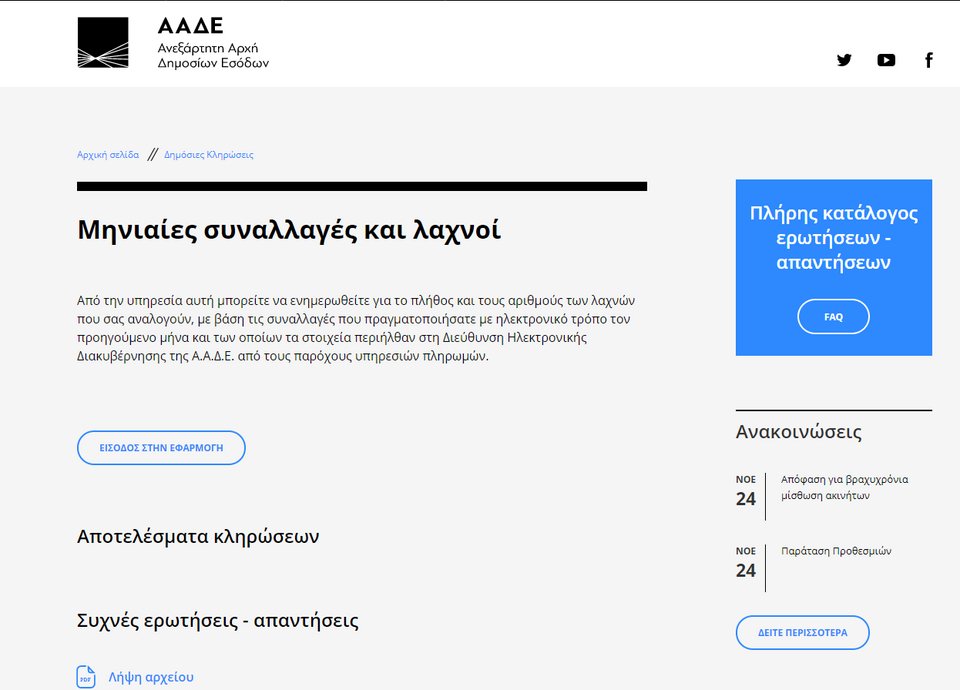Click ΕΙΣΟΔΟΣ ΣΤΗΝ ΕΦΑΡΜΟΓΗ
960x690 pixels.
point(161,447)
